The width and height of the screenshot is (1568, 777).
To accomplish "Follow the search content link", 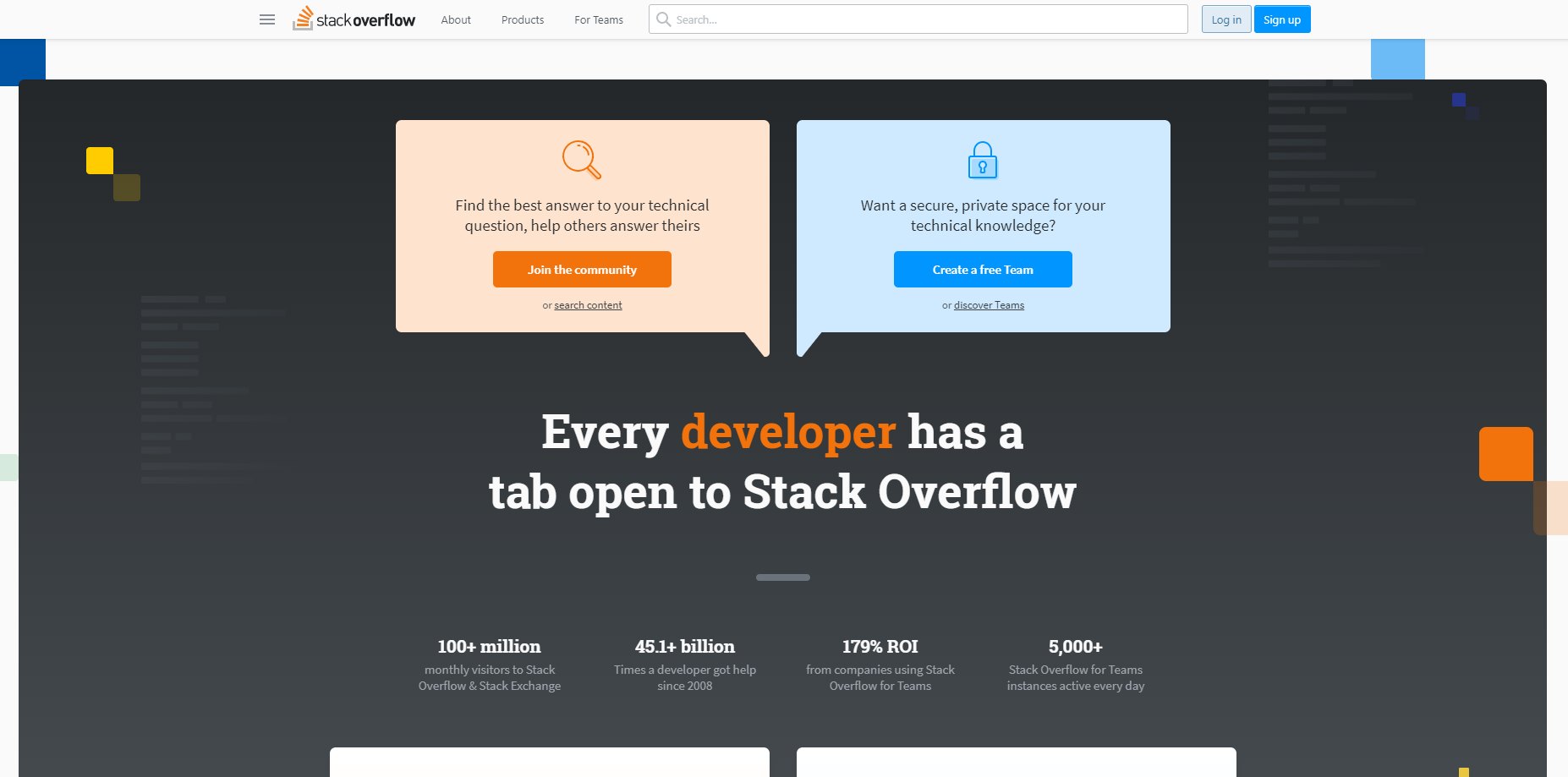I will click(588, 304).
